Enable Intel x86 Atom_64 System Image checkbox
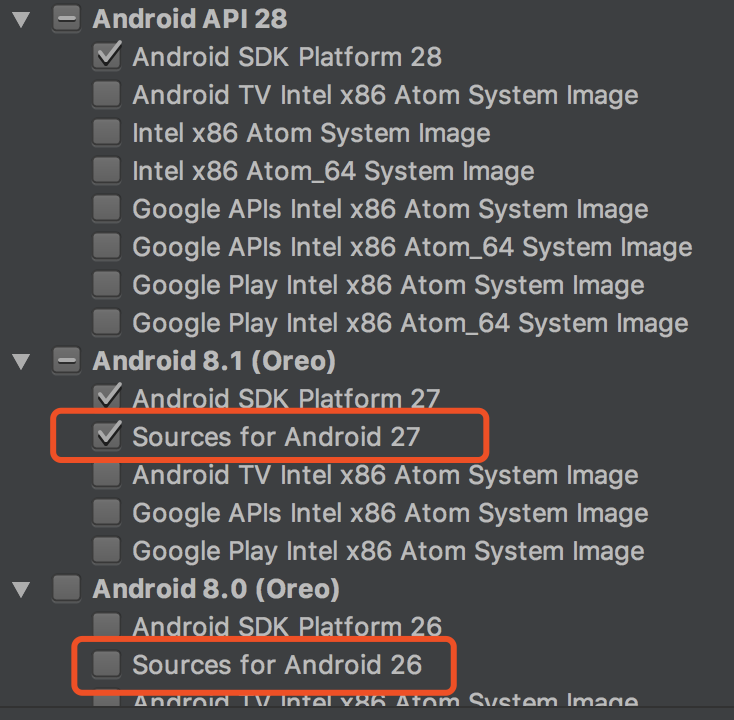 pyautogui.click(x=107, y=170)
